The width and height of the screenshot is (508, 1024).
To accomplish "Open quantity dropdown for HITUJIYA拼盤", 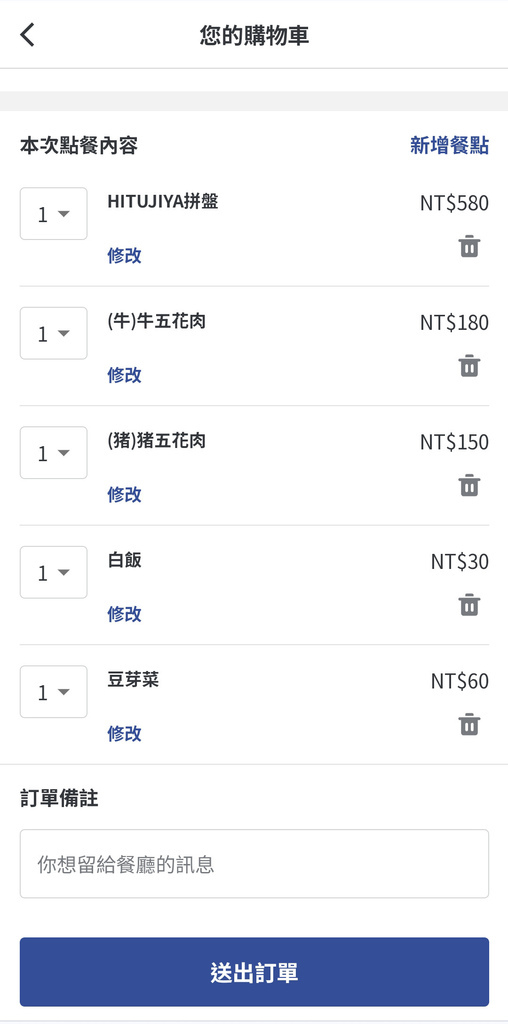I will pos(54,214).
